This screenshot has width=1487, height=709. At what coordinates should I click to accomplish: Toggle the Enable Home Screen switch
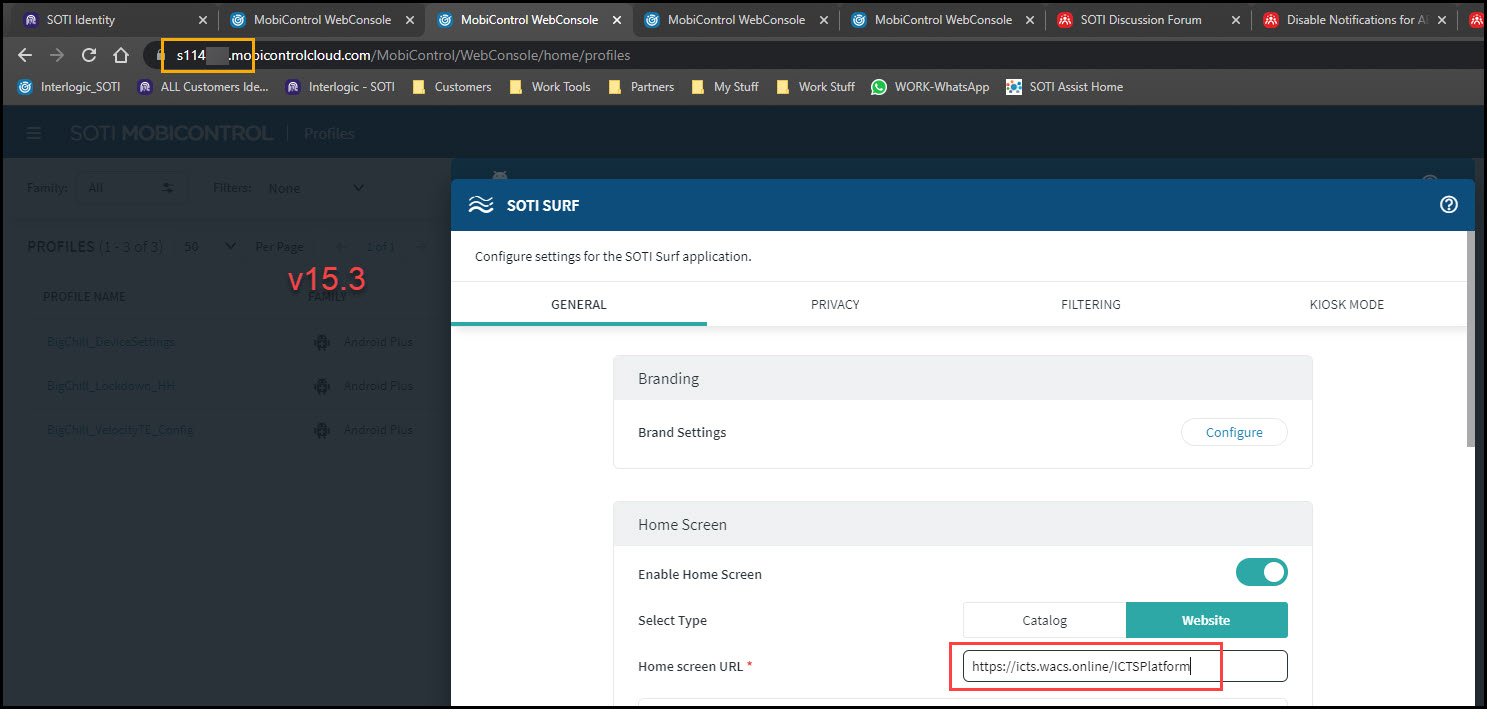1261,573
